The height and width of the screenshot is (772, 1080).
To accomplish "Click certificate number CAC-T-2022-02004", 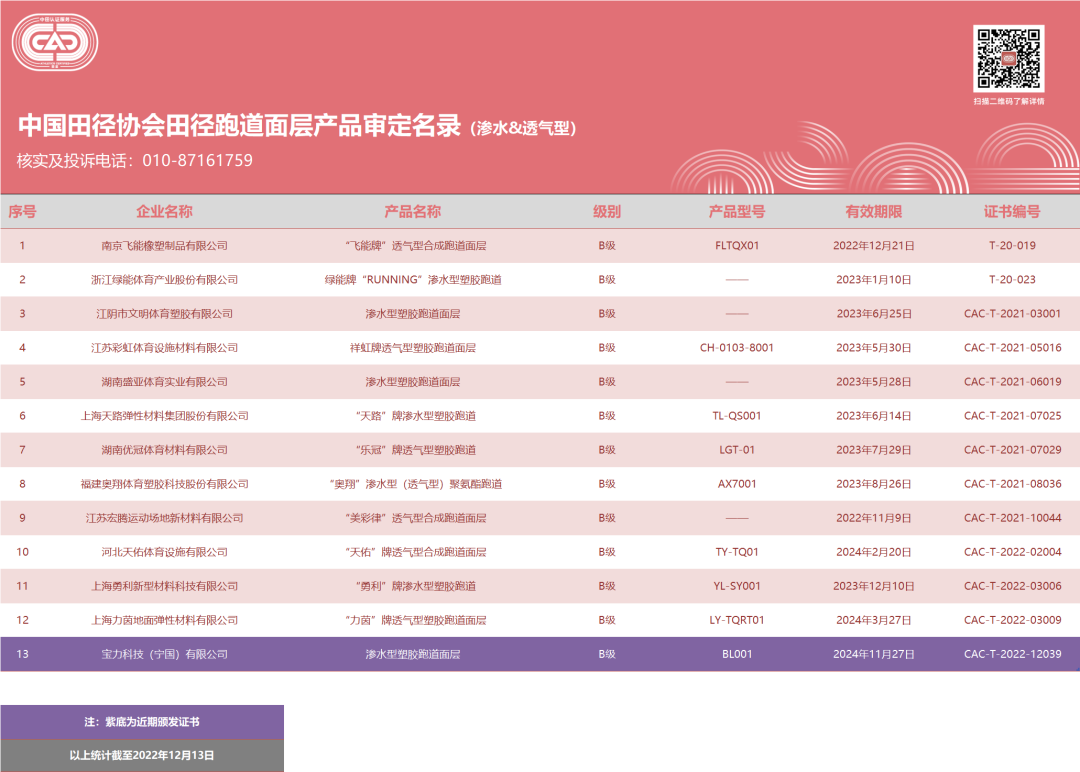I will click(x=1012, y=552).
